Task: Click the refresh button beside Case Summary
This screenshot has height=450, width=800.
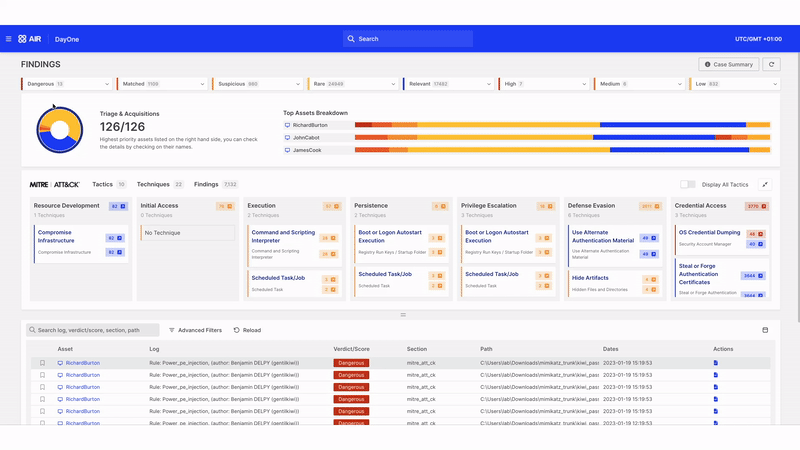Action: click(771, 64)
